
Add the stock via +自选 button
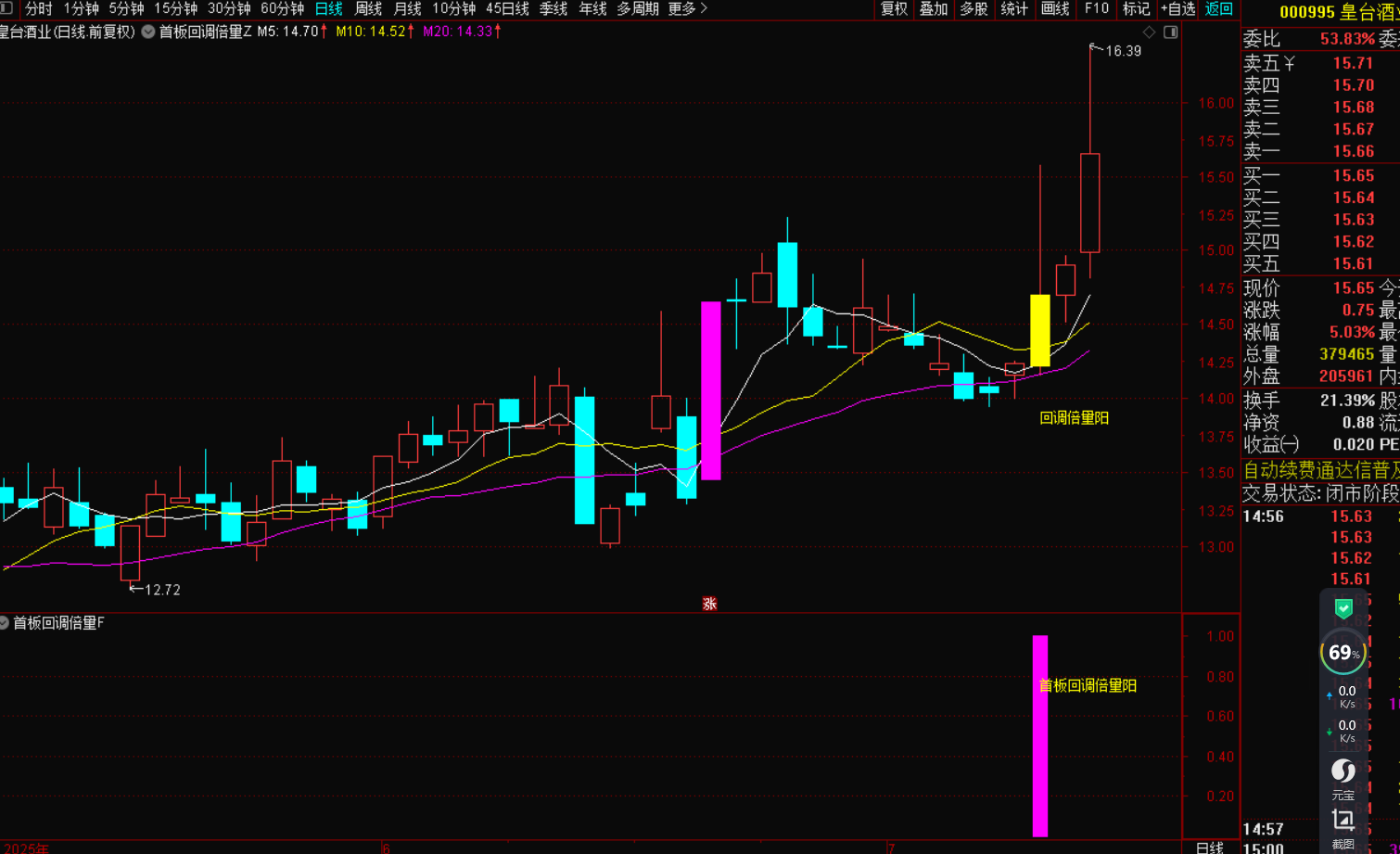(x=1177, y=8)
